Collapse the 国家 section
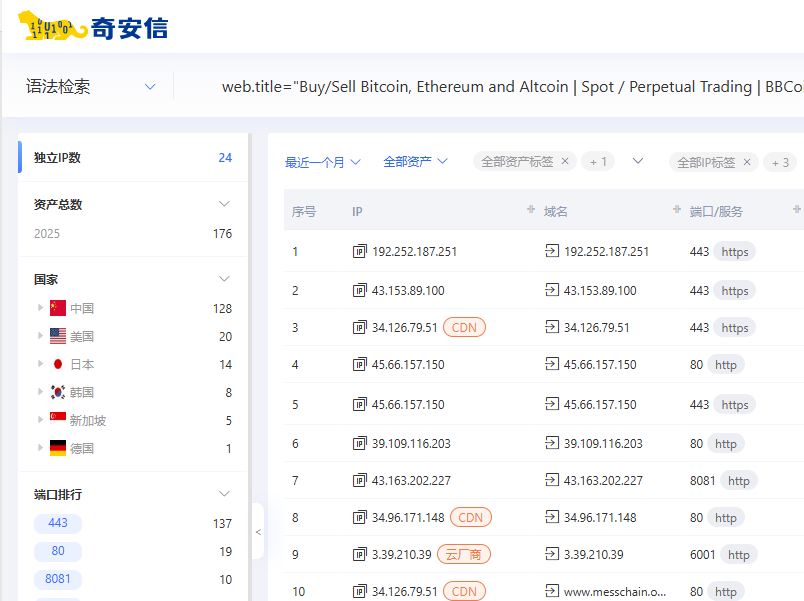This screenshot has height=601, width=804. 224,278
